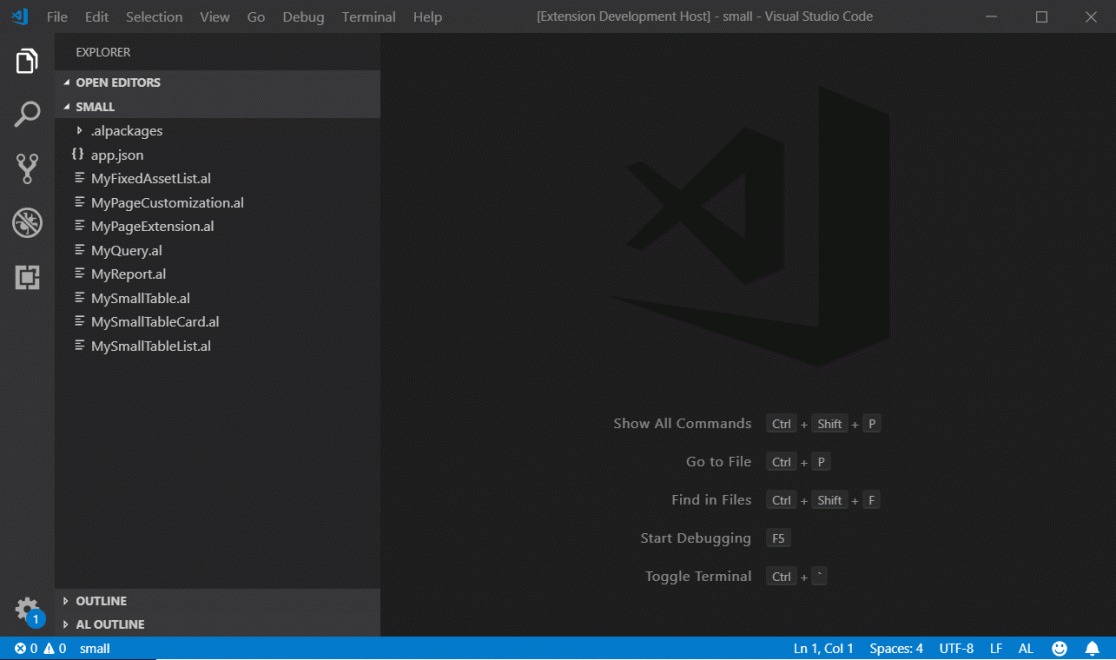Expand the OUTLINE panel
This screenshot has width=1116, height=660.
click(100, 600)
